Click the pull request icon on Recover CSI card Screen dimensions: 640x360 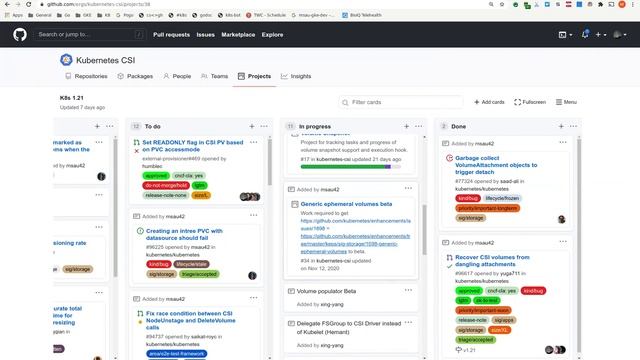pos(449,258)
